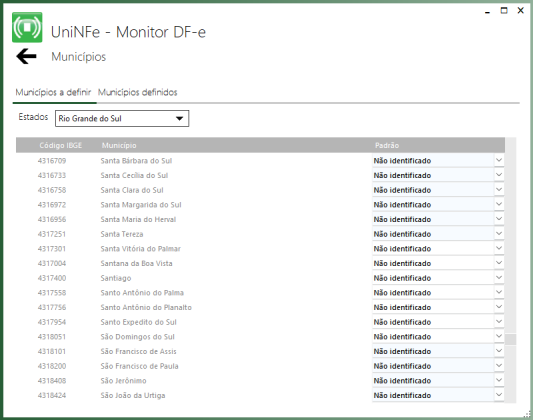533x420 pixels.
Task: Open Padrão dropdown for Santo Expedito do Sul
Action: click(x=499, y=321)
